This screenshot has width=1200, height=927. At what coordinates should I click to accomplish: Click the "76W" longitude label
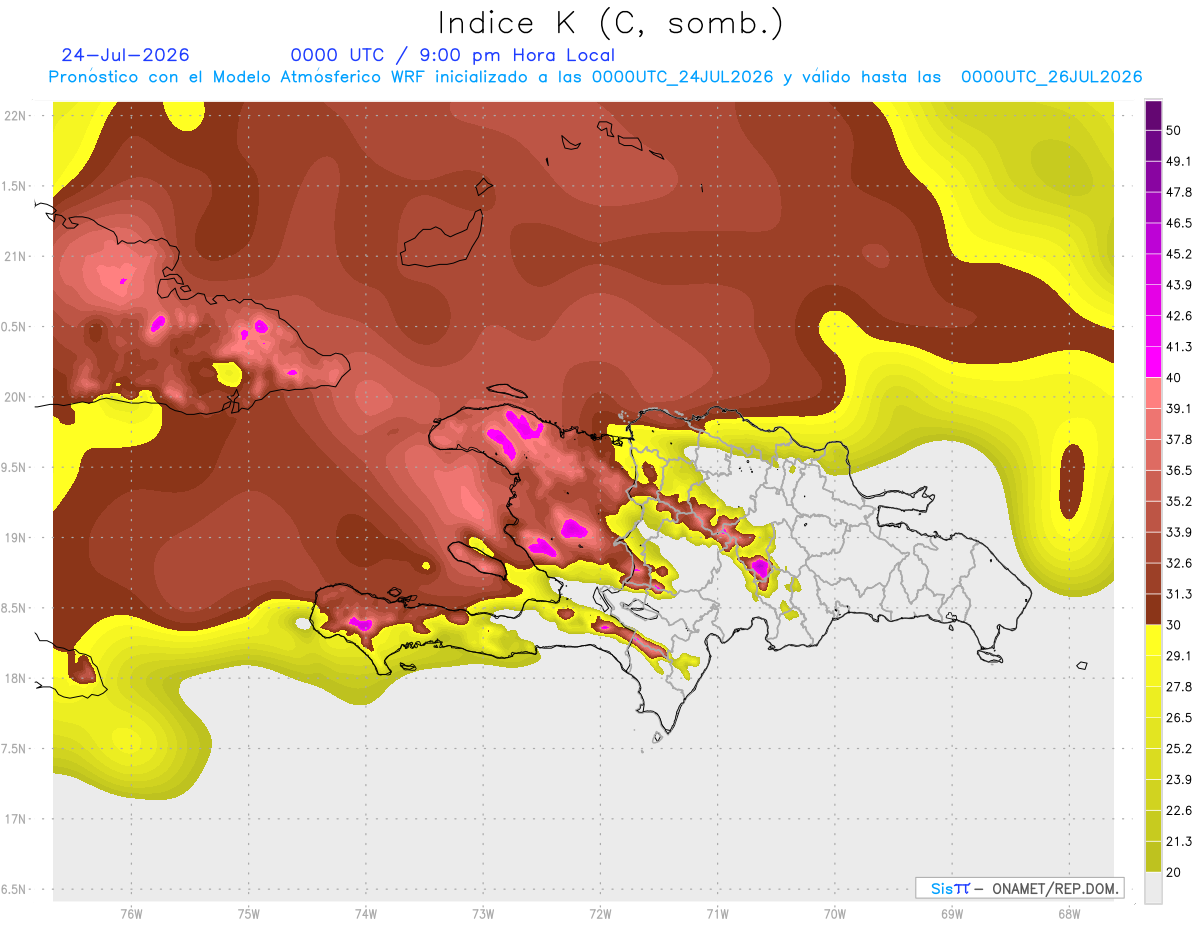click(131, 913)
